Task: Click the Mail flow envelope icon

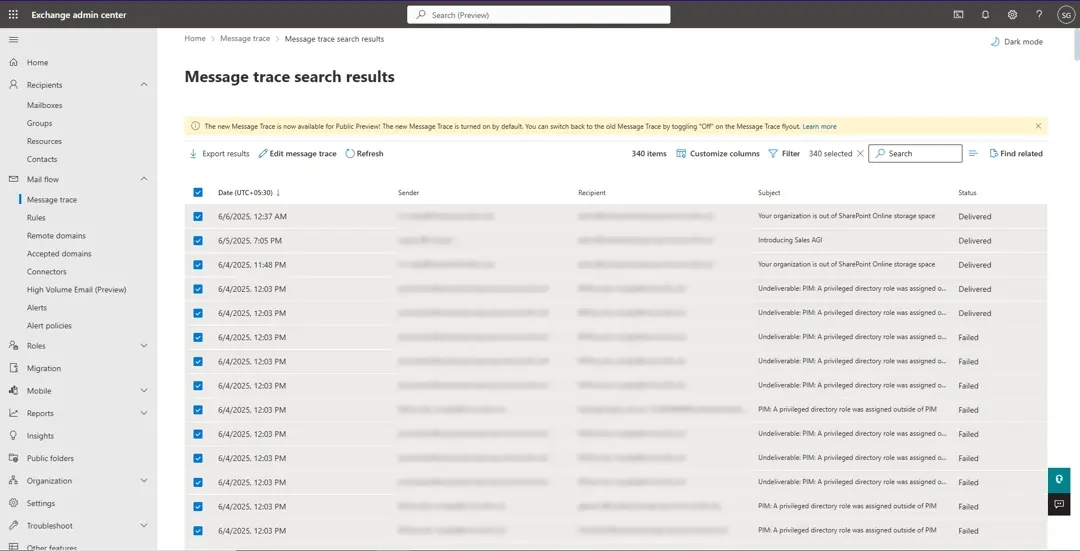Action: pyautogui.click(x=13, y=179)
